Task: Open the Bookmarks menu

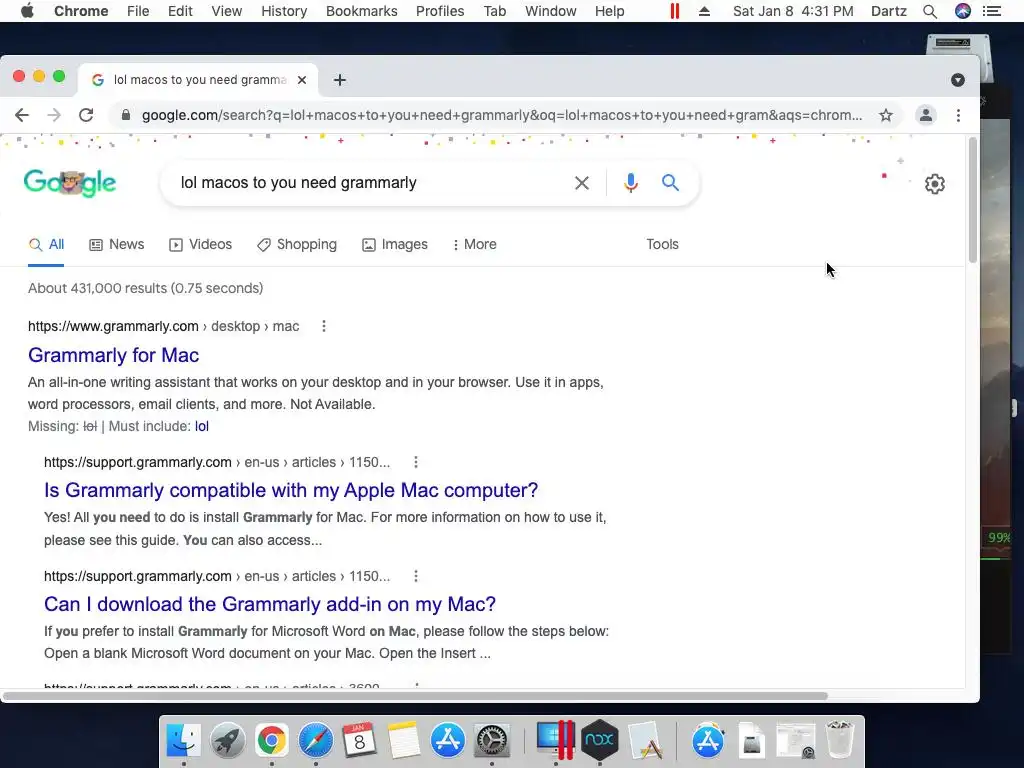Action: (x=361, y=11)
